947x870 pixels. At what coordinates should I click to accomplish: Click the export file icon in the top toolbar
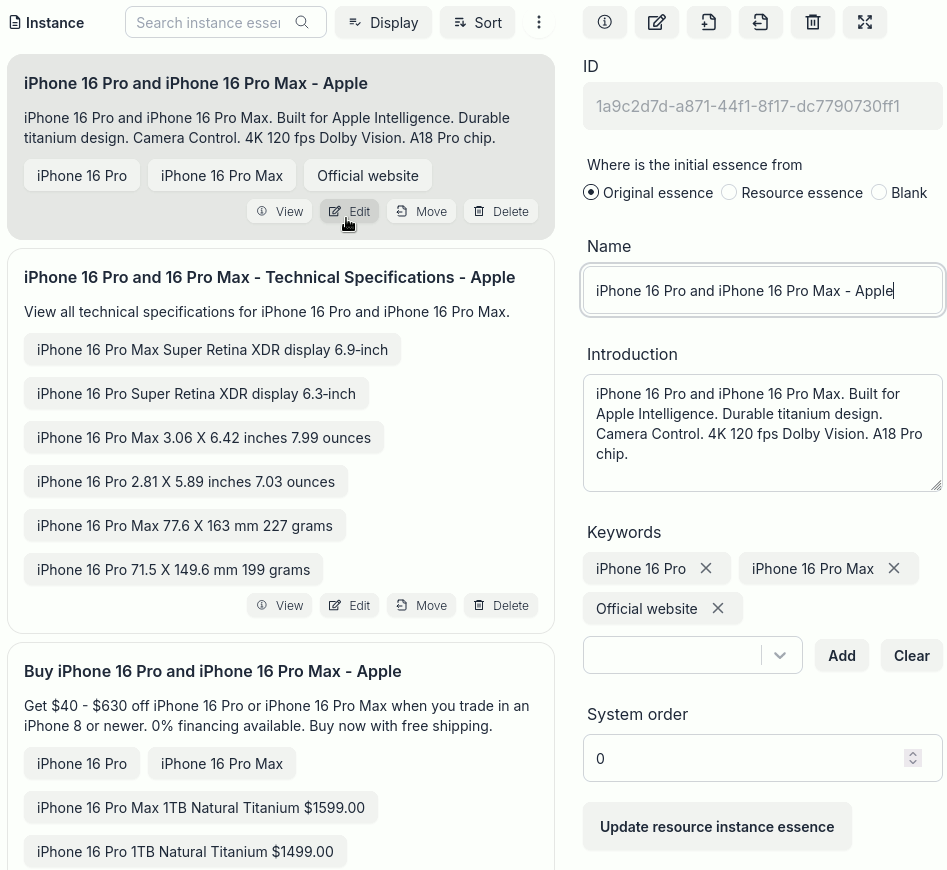pos(760,22)
